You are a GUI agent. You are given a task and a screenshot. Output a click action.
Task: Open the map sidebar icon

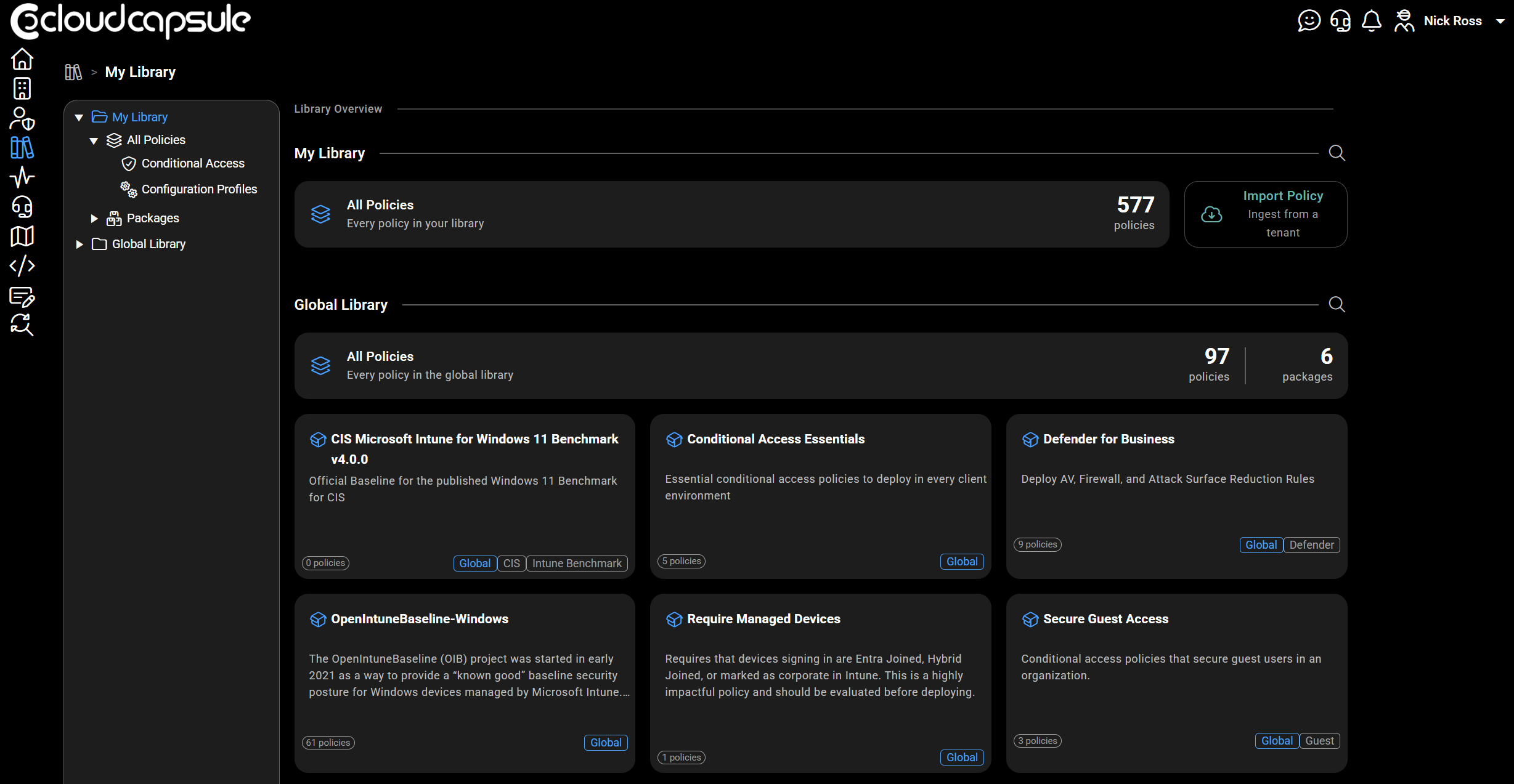[22, 236]
